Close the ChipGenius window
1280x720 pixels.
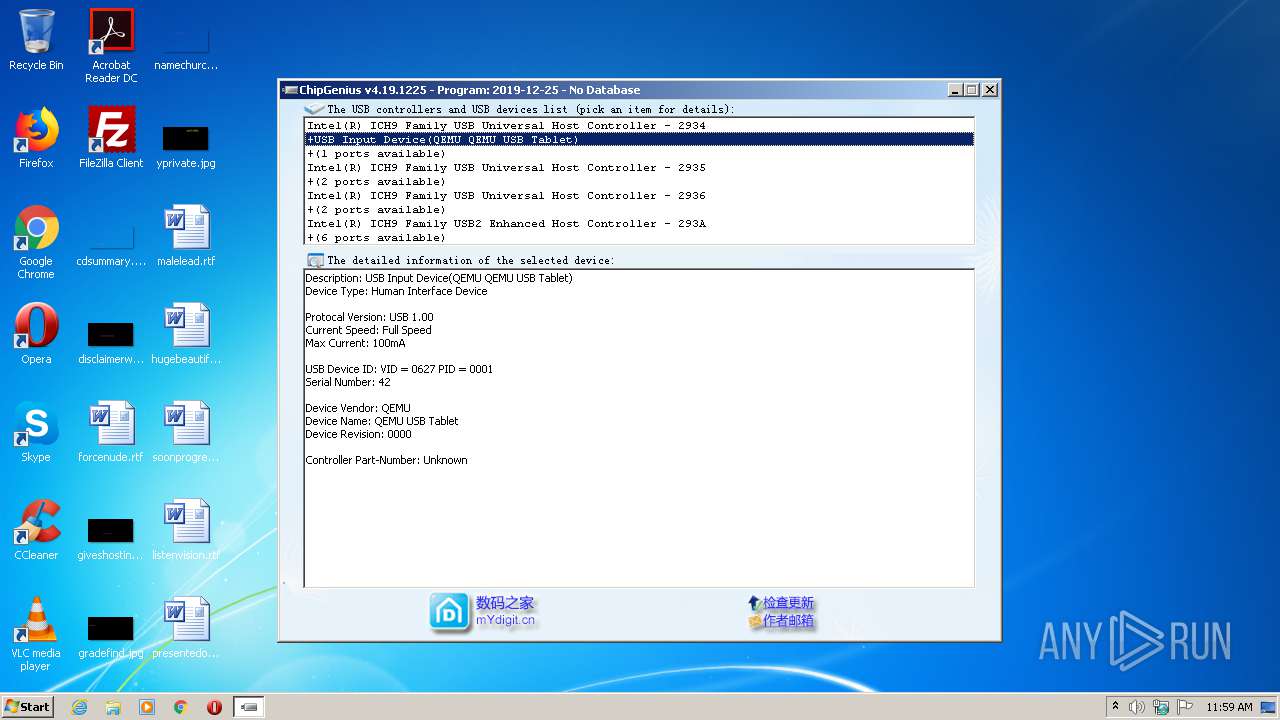point(990,90)
